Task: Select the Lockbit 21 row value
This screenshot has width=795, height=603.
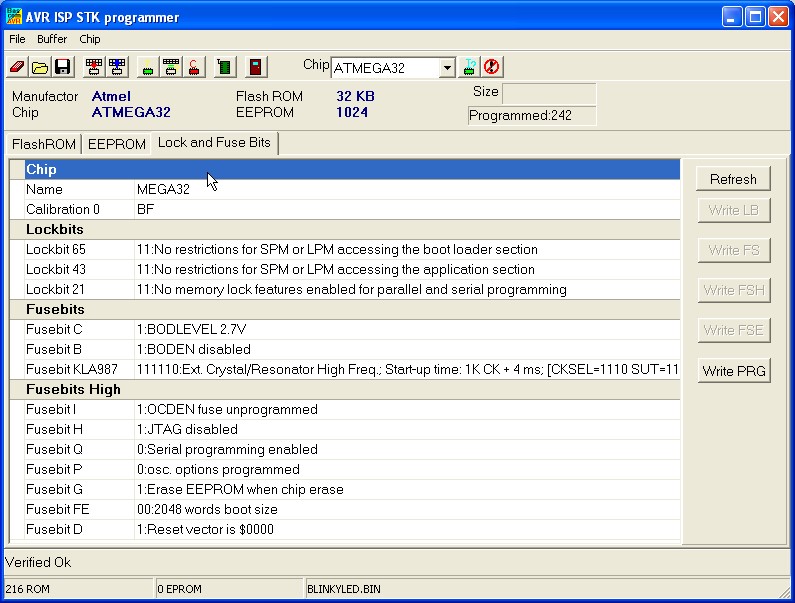Action: tap(407, 290)
